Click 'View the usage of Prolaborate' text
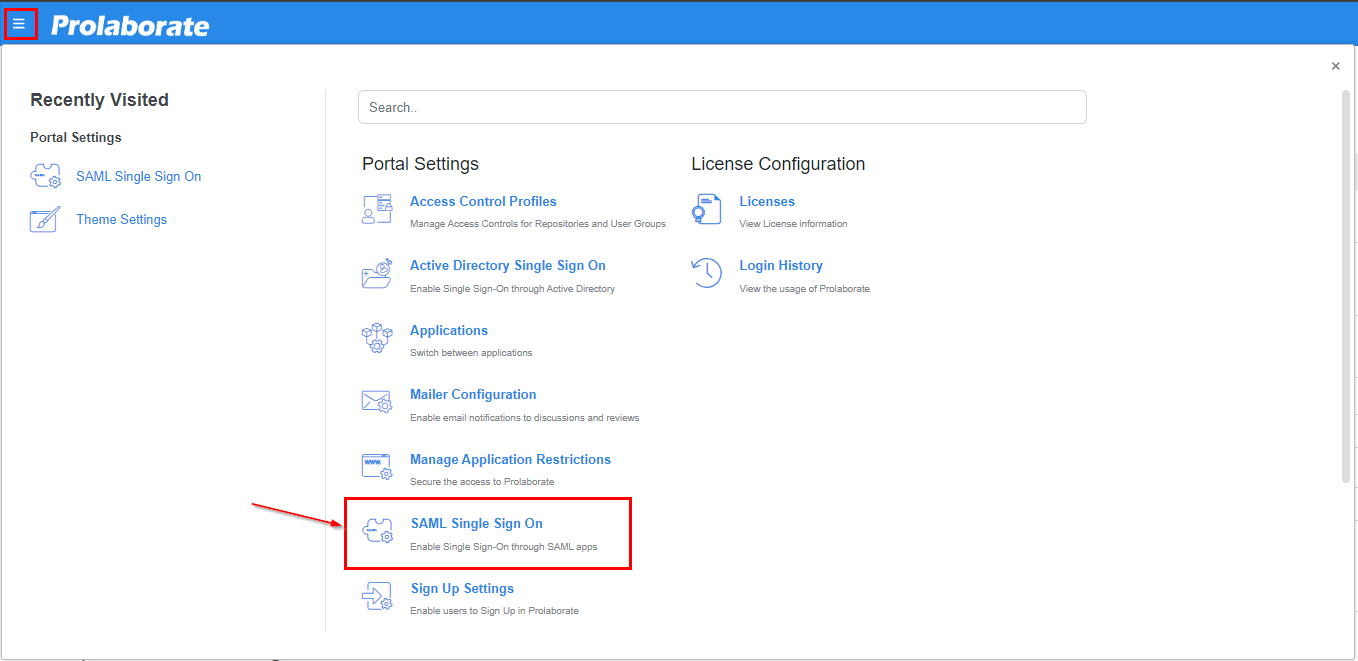Screen dimensions: 1358x661 (x=805, y=289)
